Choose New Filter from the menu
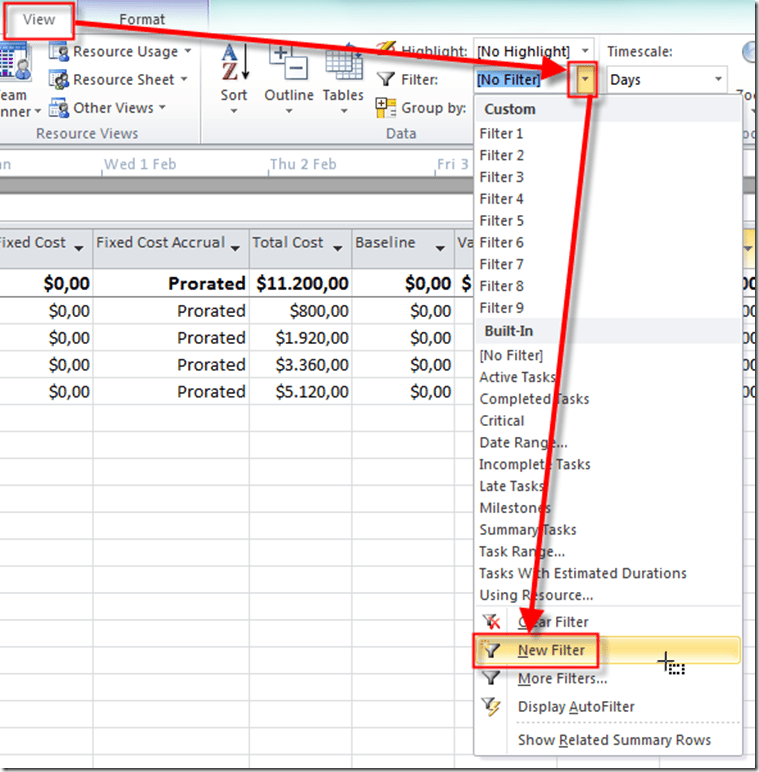 (x=551, y=651)
